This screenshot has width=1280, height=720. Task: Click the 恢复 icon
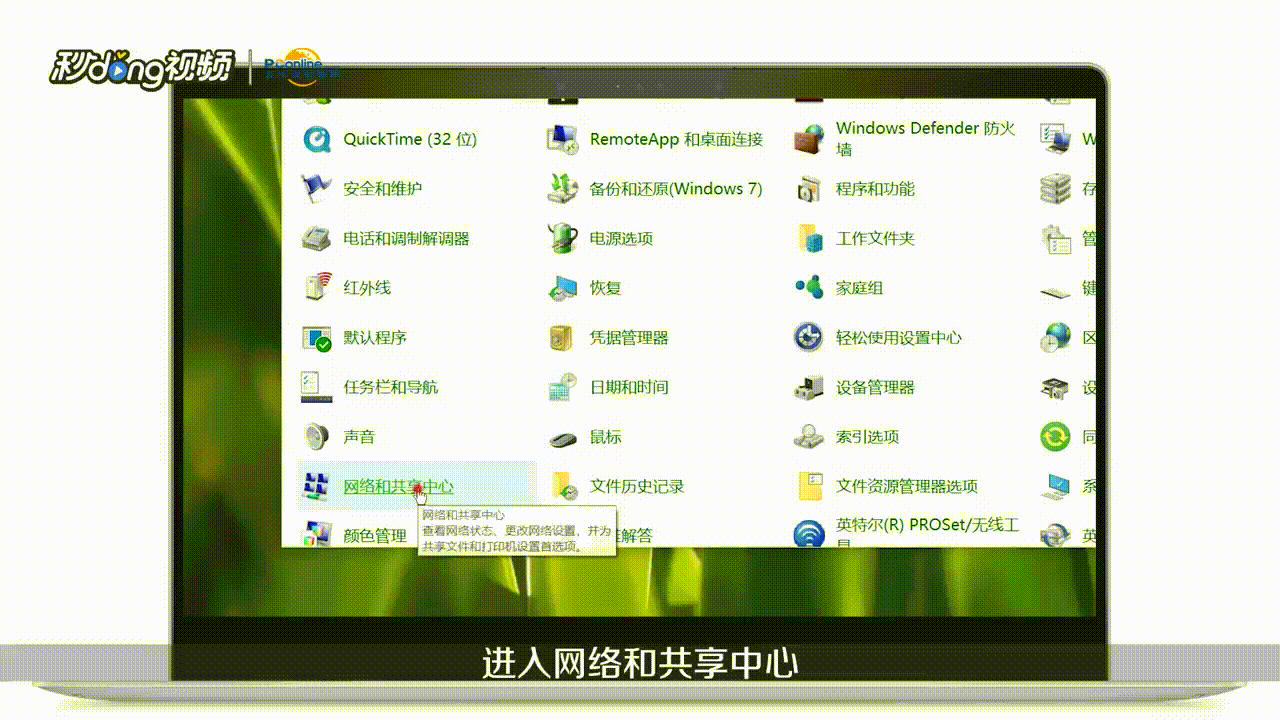click(x=563, y=287)
